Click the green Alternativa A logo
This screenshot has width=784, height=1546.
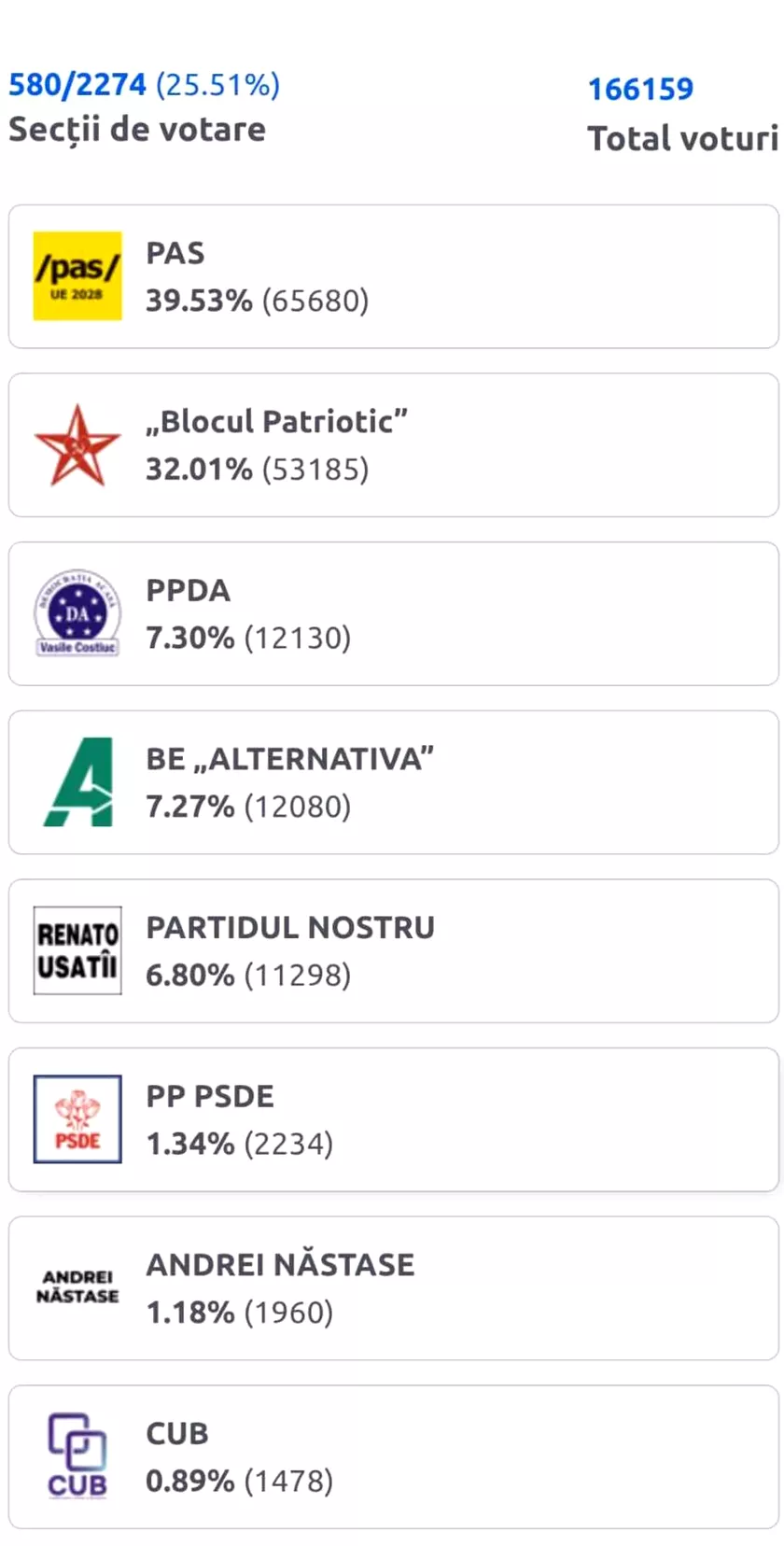78,782
